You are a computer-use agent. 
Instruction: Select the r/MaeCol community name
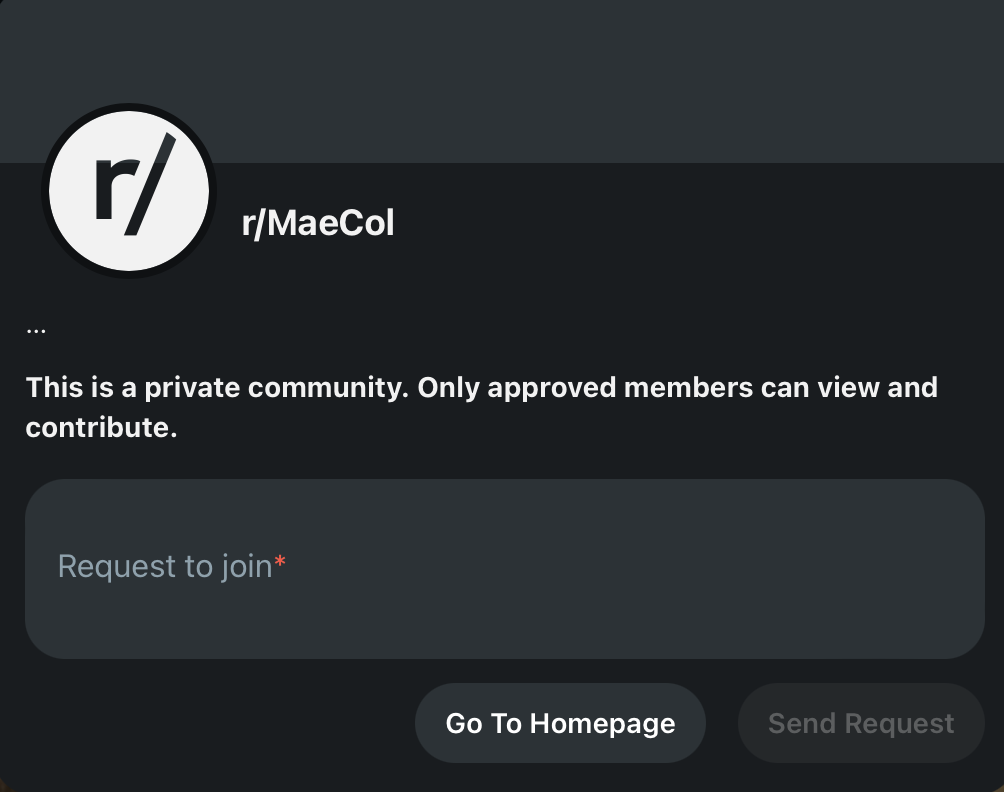[318, 223]
